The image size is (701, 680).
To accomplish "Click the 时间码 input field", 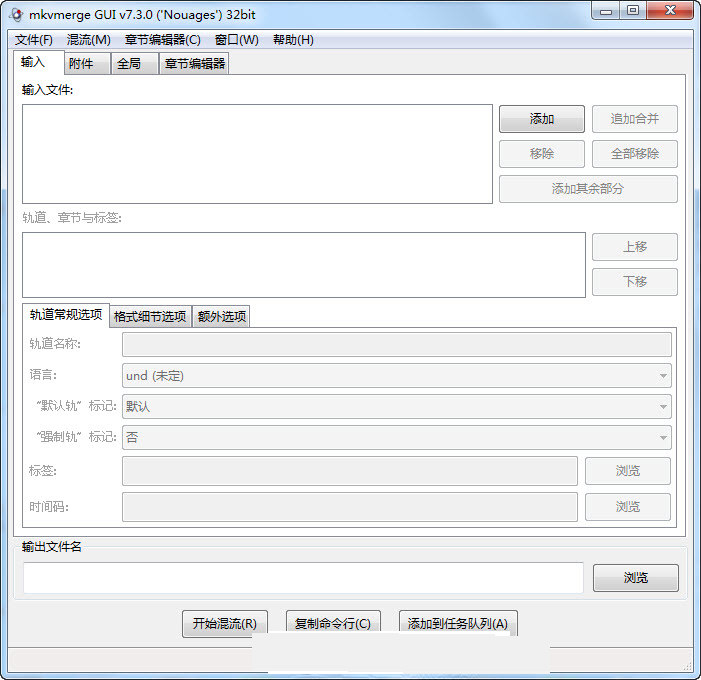I will pos(350,507).
